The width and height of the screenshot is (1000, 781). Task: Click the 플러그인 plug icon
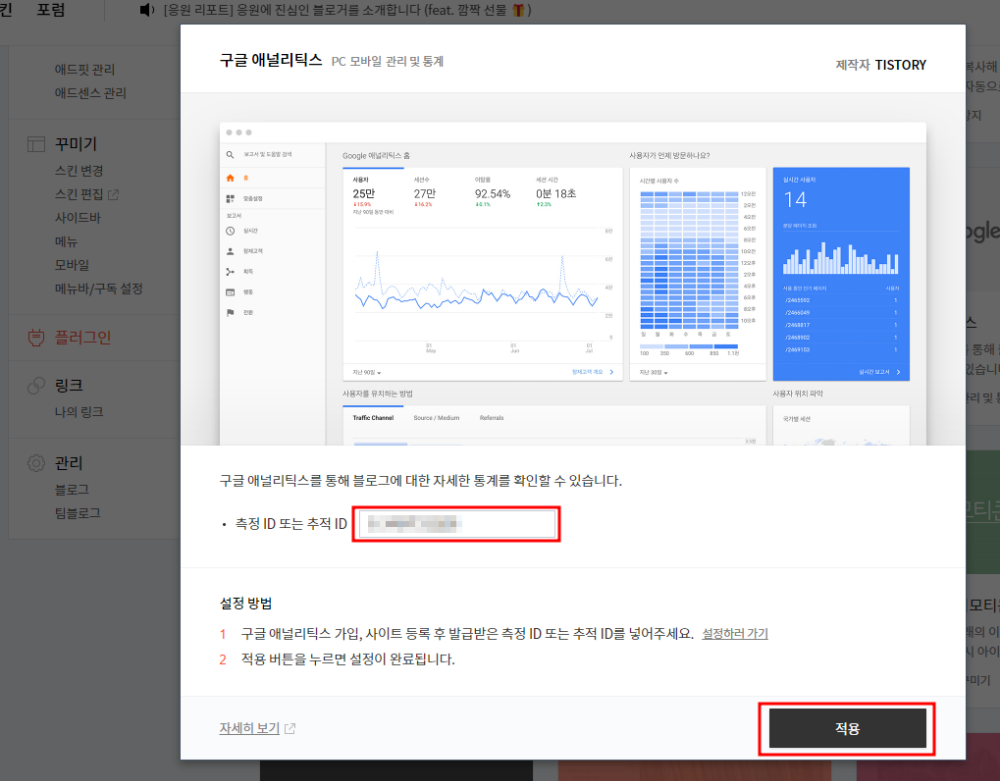[x=36, y=337]
